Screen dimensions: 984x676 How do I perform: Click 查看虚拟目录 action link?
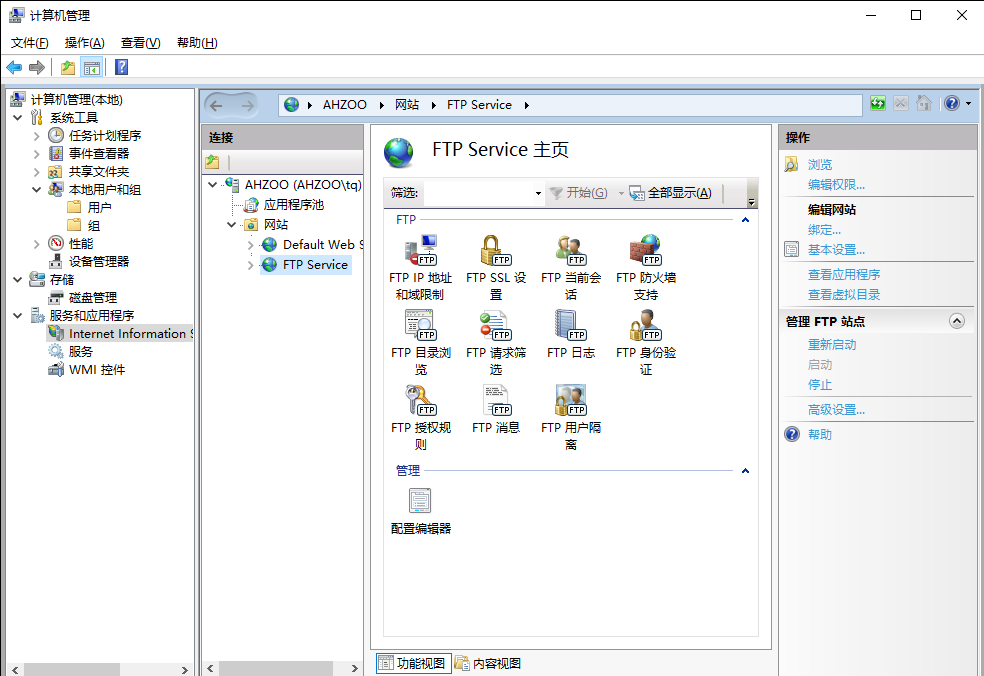[x=843, y=294]
